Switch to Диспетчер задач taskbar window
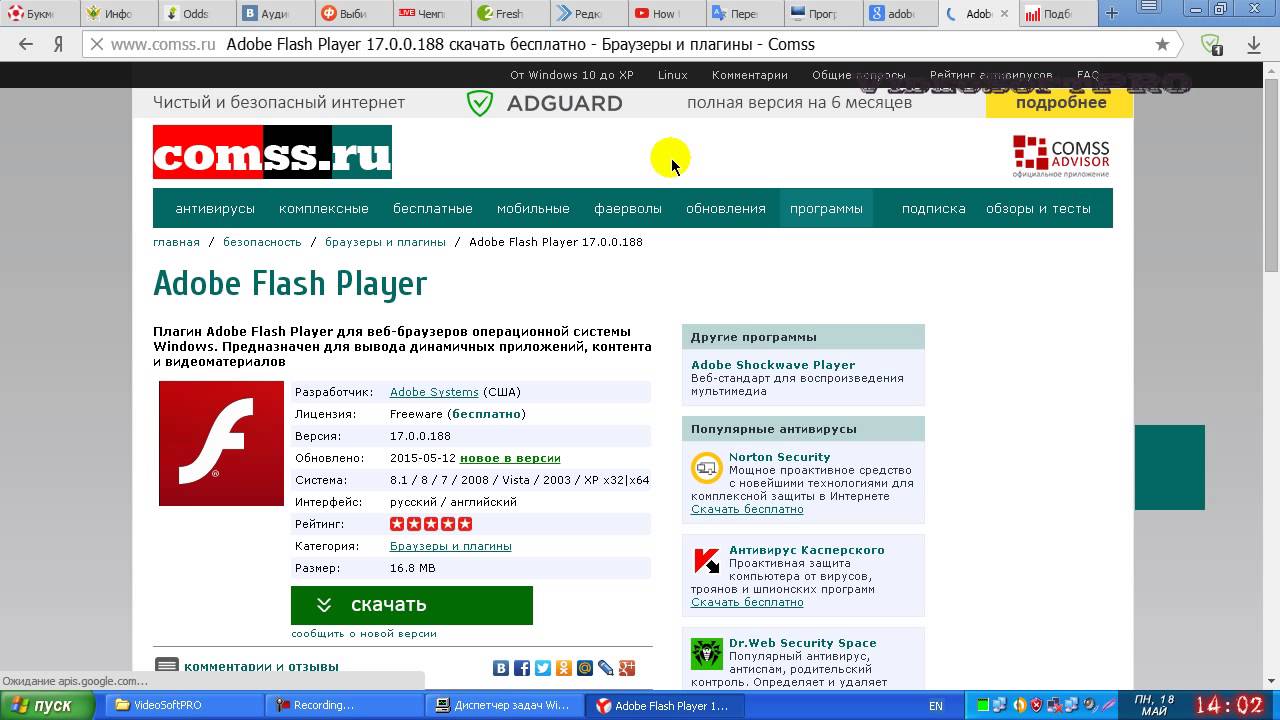Screen dimensions: 1280x720 pos(506,705)
